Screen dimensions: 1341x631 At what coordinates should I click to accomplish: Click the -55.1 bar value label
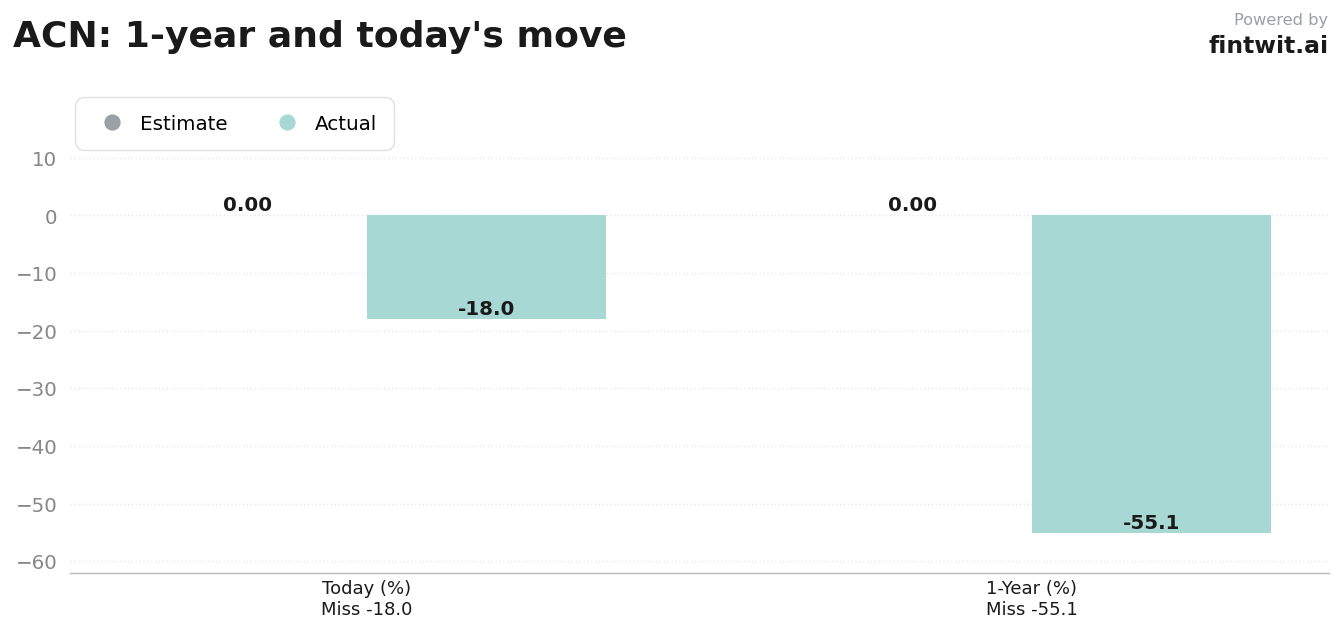pyautogui.click(x=1151, y=523)
